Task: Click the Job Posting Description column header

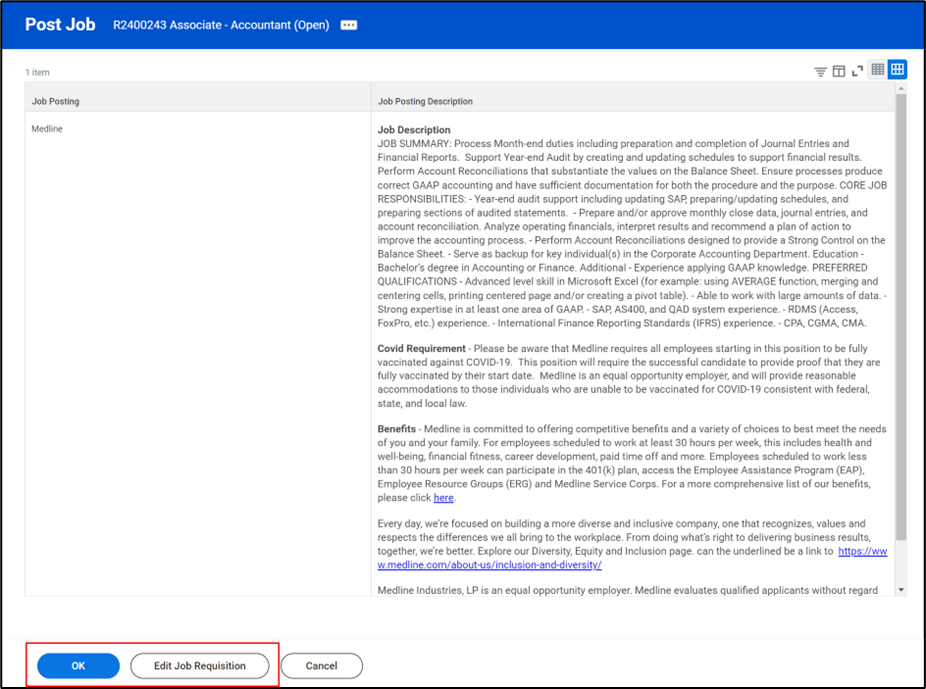Action: [425, 101]
